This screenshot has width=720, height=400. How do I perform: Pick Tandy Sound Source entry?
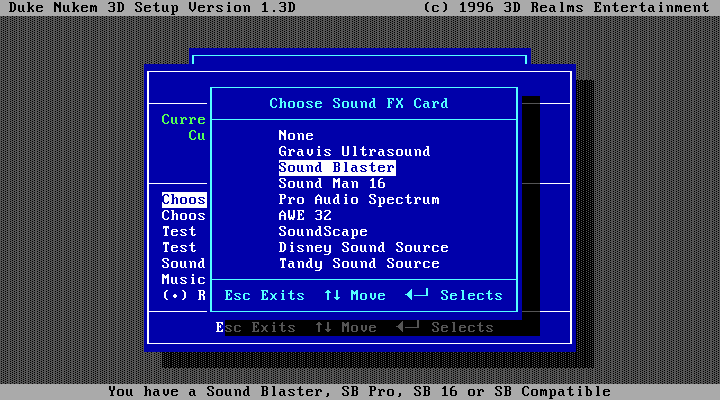click(x=359, y=264)
